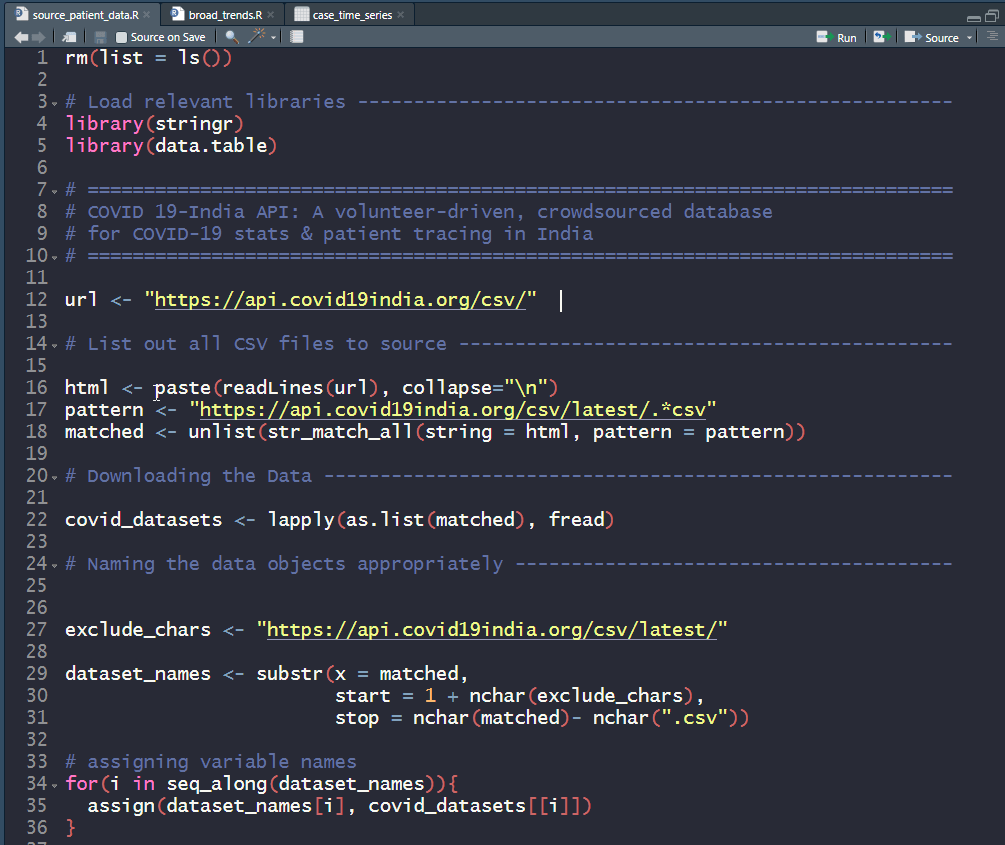Click the covid_datasets variable on line 22

click(x=144, y=519)
